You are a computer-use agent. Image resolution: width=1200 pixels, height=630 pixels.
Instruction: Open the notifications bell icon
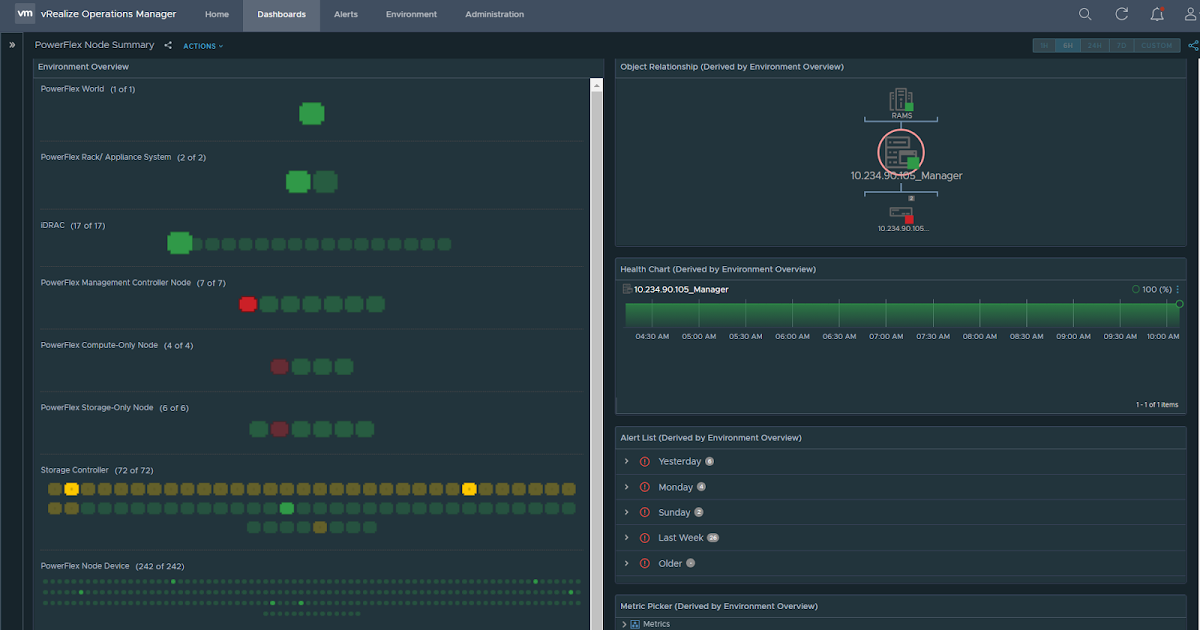click(x=1157, y=14)
